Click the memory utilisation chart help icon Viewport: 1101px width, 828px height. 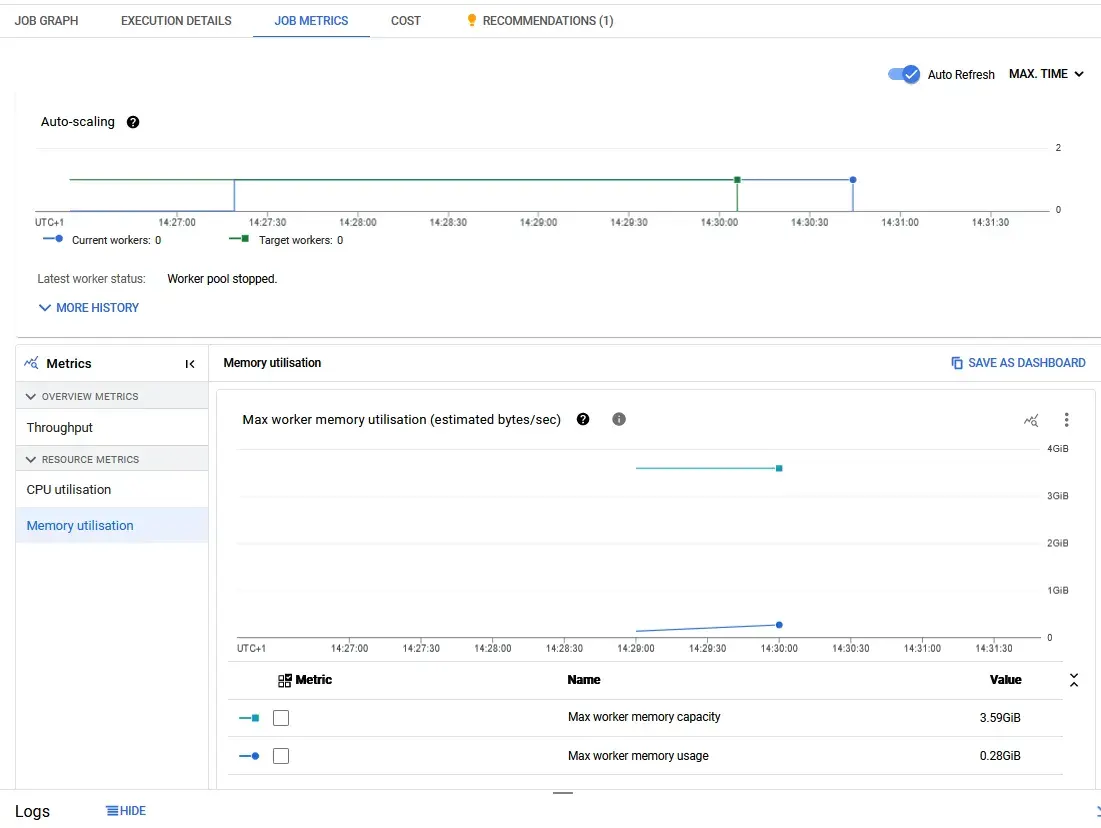pyautogui.click(x=583, y=419)
